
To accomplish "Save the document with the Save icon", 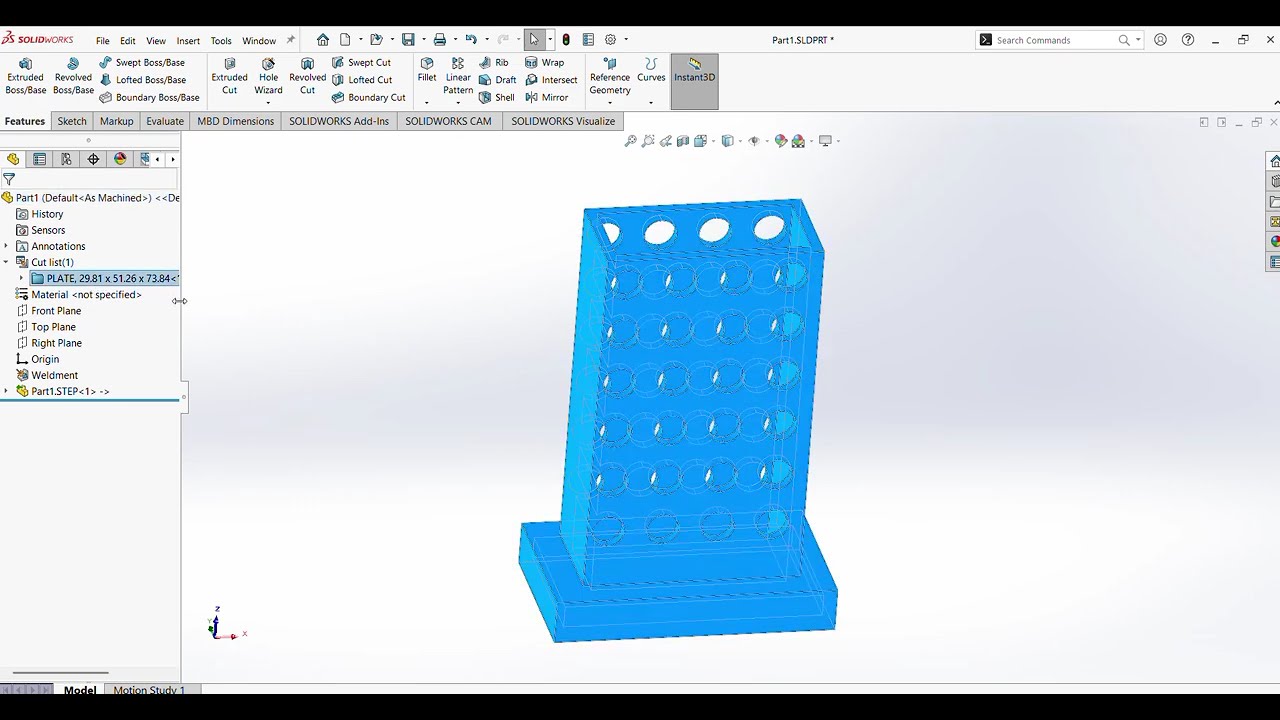I will pos(408,40).
